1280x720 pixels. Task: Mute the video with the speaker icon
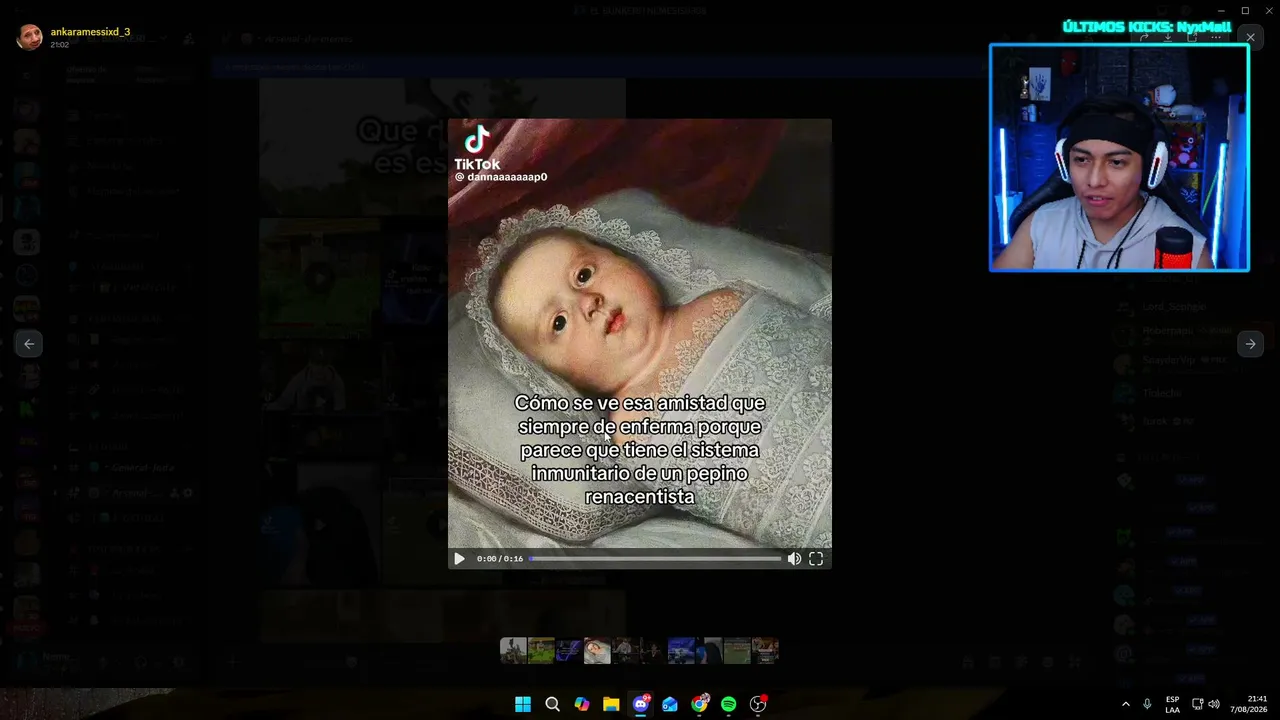794,559
